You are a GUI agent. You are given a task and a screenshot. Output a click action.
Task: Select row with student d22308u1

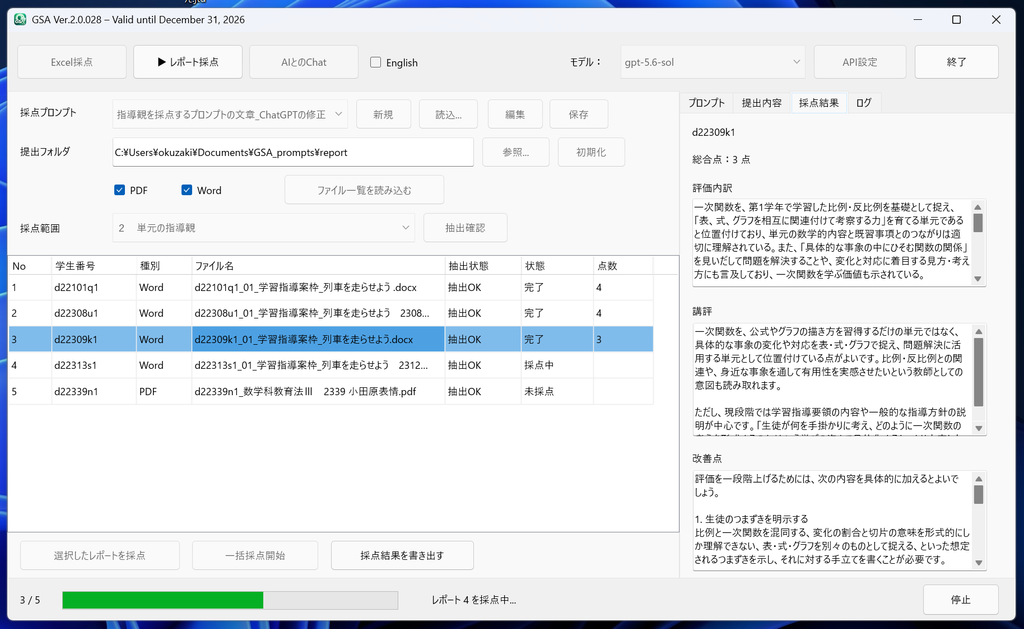(x=330, y=314)
